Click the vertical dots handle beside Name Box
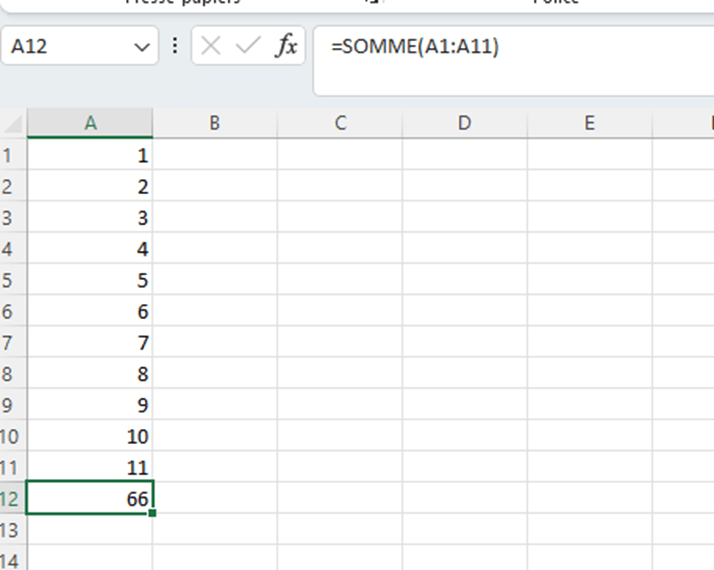This screenshot has width=714, height=570. 175,47
